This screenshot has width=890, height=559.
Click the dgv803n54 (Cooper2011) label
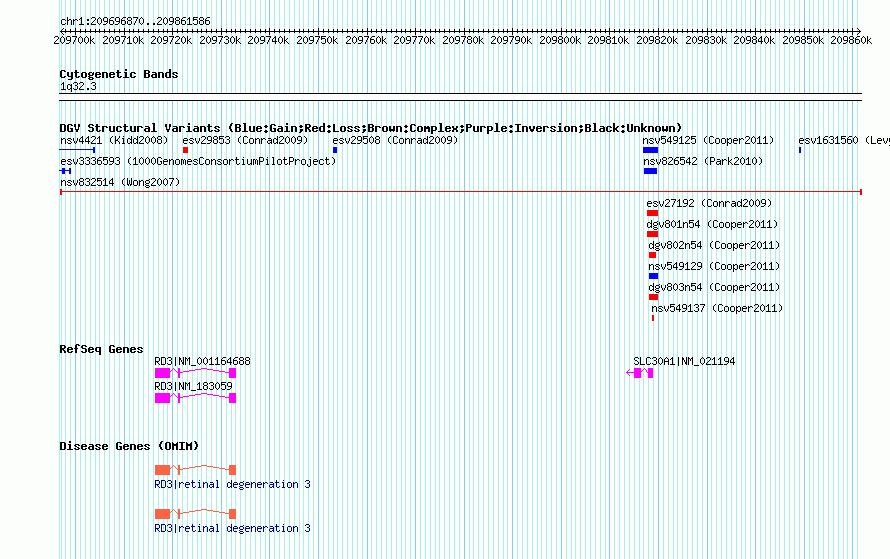coord(715,287)
